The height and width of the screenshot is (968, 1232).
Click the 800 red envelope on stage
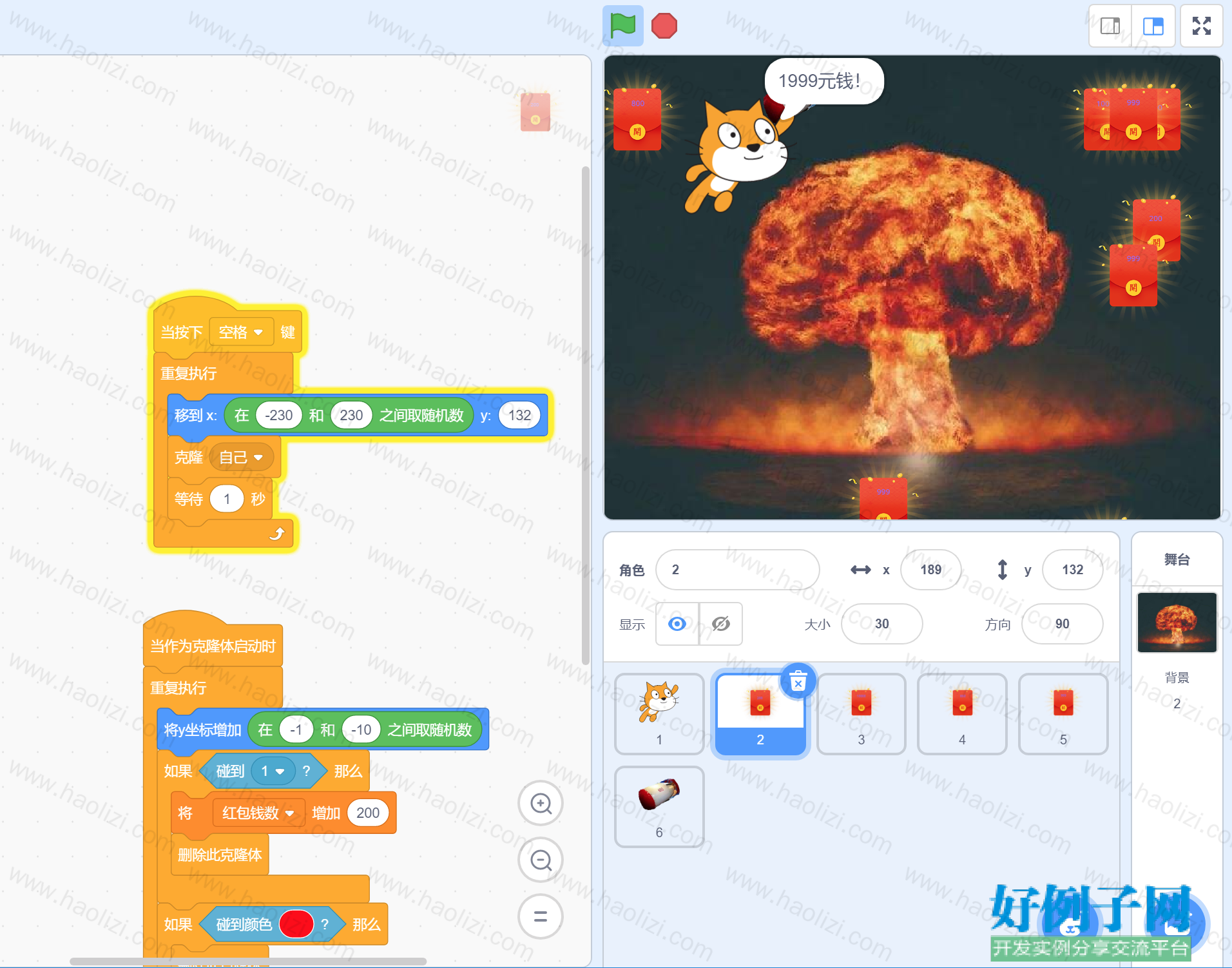637,119
